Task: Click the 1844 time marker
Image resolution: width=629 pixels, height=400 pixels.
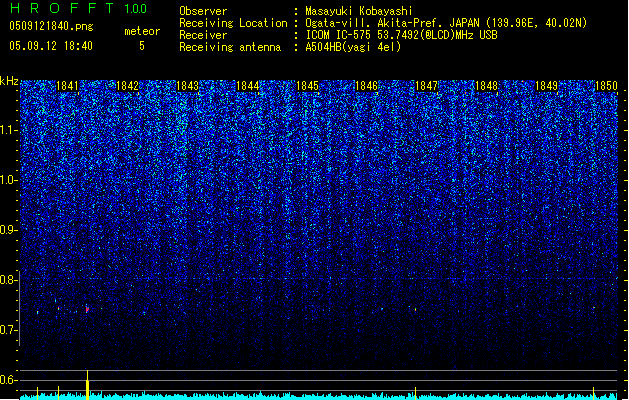Action: (x=248, y=86)
